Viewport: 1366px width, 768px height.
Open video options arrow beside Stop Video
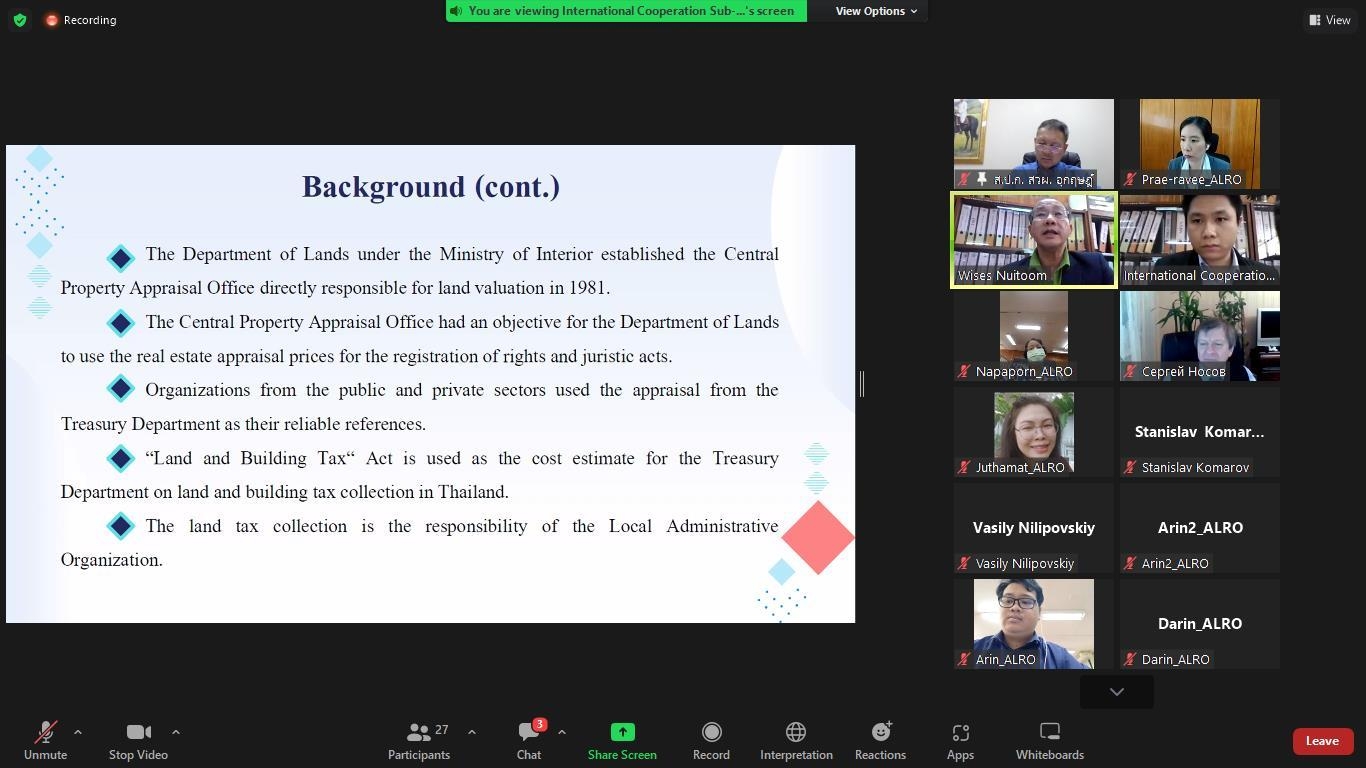pyautogui.click(x=176, y=732)
